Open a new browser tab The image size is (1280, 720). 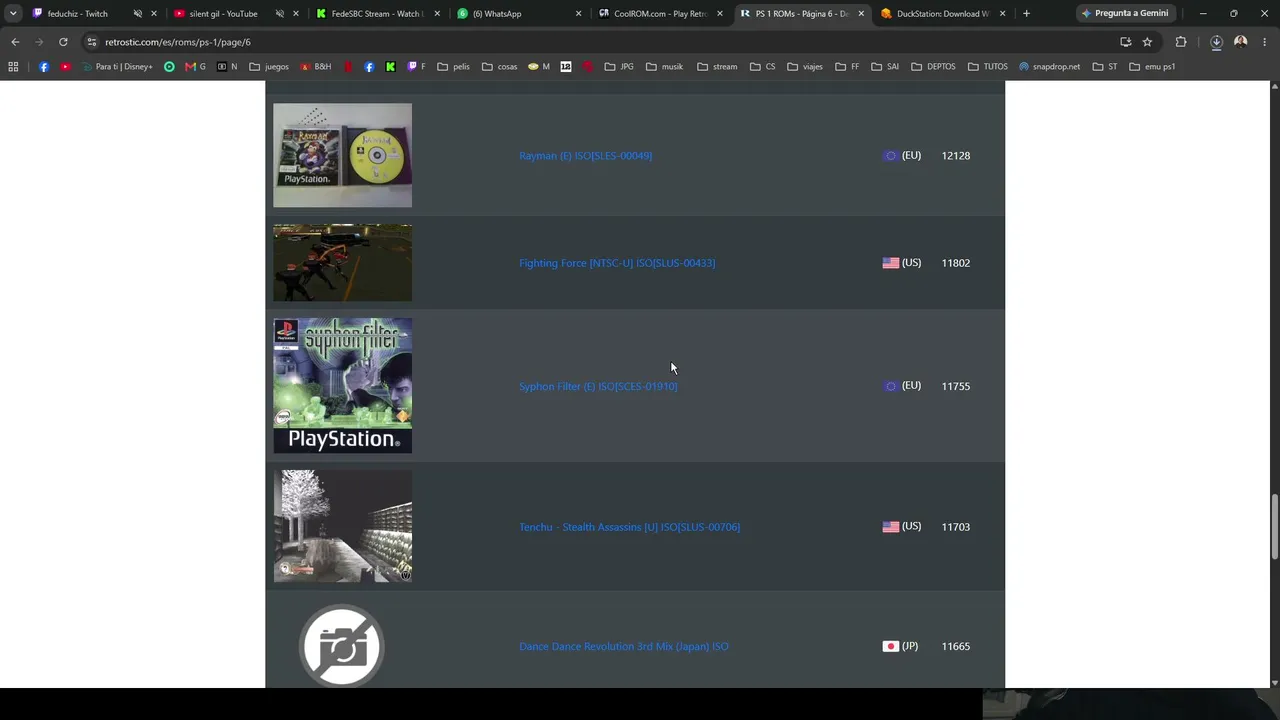coord(1026,14)
